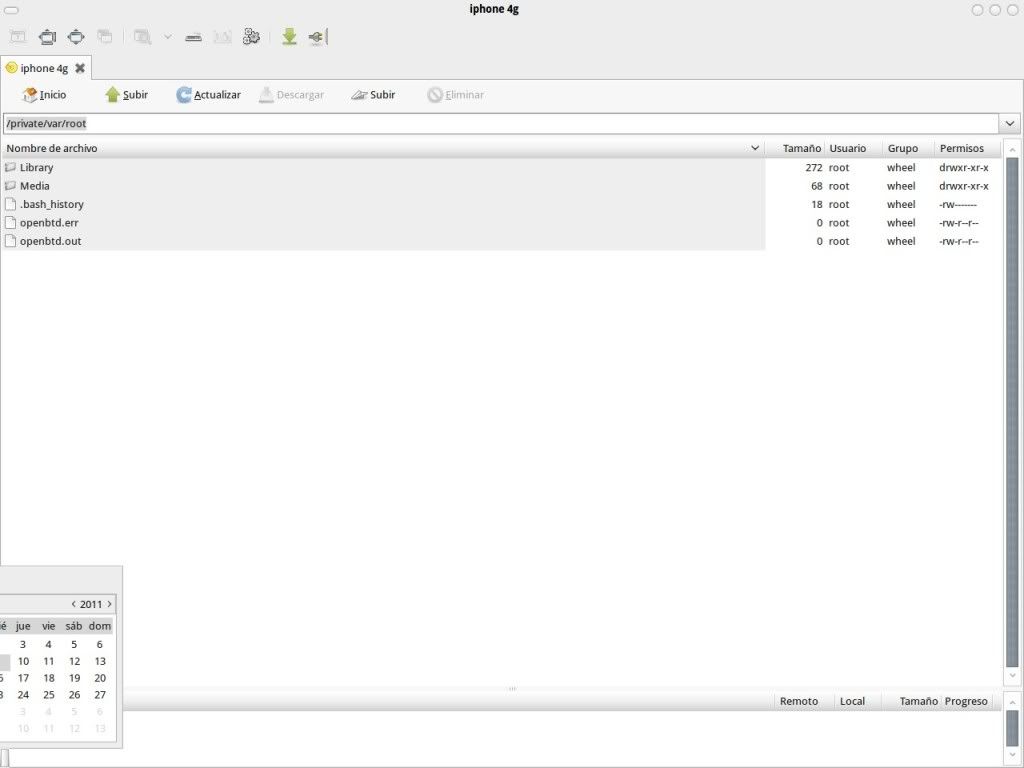
Task: Click the greyed-out first icon in the top toolbar
Action: [18, 37]
